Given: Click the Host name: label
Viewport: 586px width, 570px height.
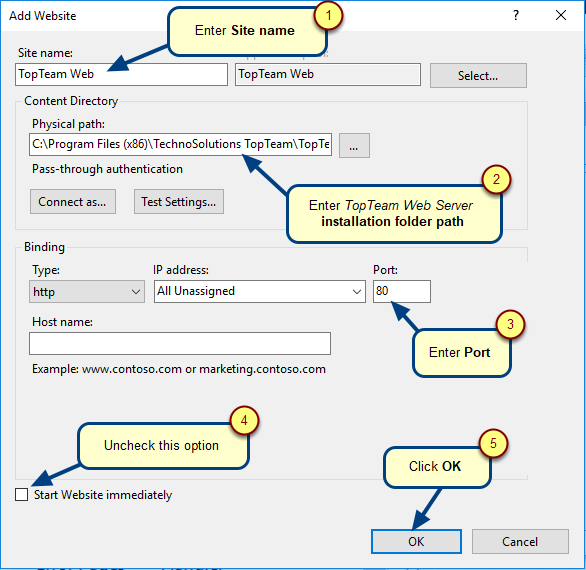Looking at the screenshot, I should tap(62, 322).
